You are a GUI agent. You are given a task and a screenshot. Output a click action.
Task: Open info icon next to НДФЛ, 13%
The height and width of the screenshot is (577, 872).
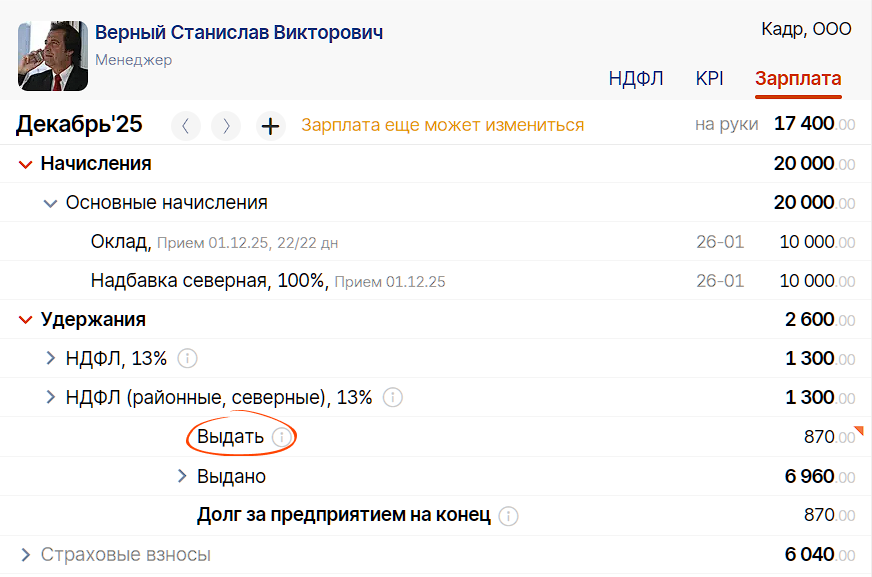[x=187, y=359]
